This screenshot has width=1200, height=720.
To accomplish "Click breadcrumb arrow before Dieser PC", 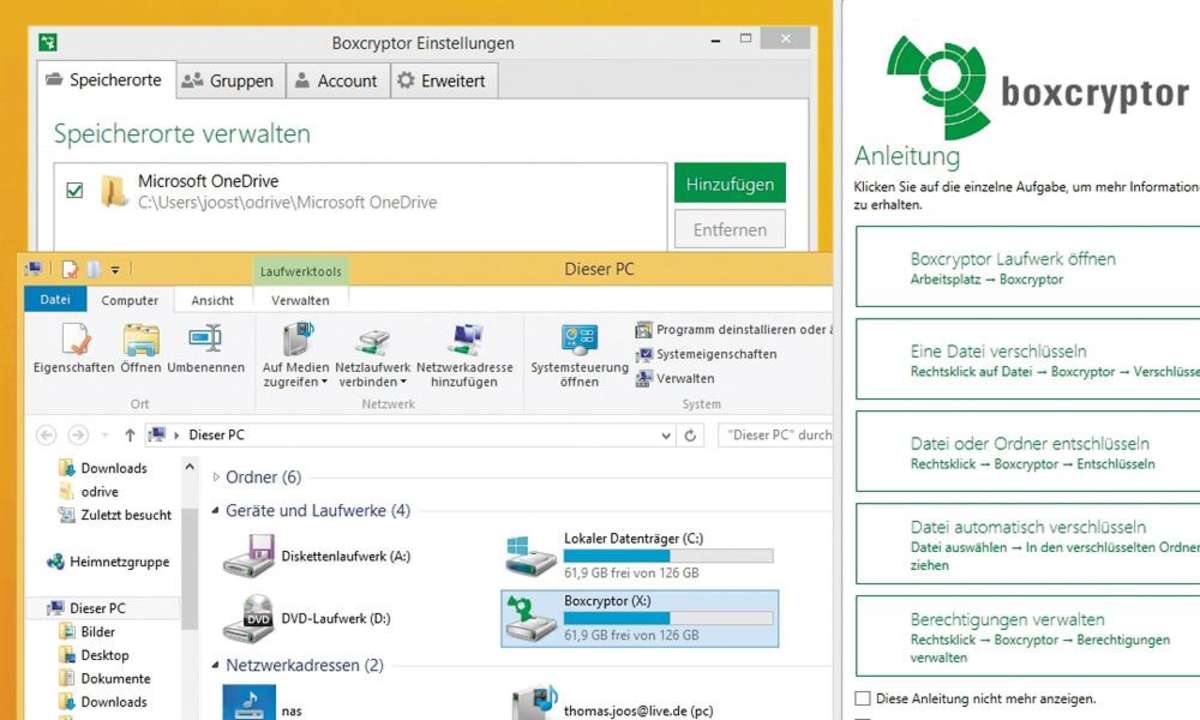I will pyautogui.click(x=177, y=436).
